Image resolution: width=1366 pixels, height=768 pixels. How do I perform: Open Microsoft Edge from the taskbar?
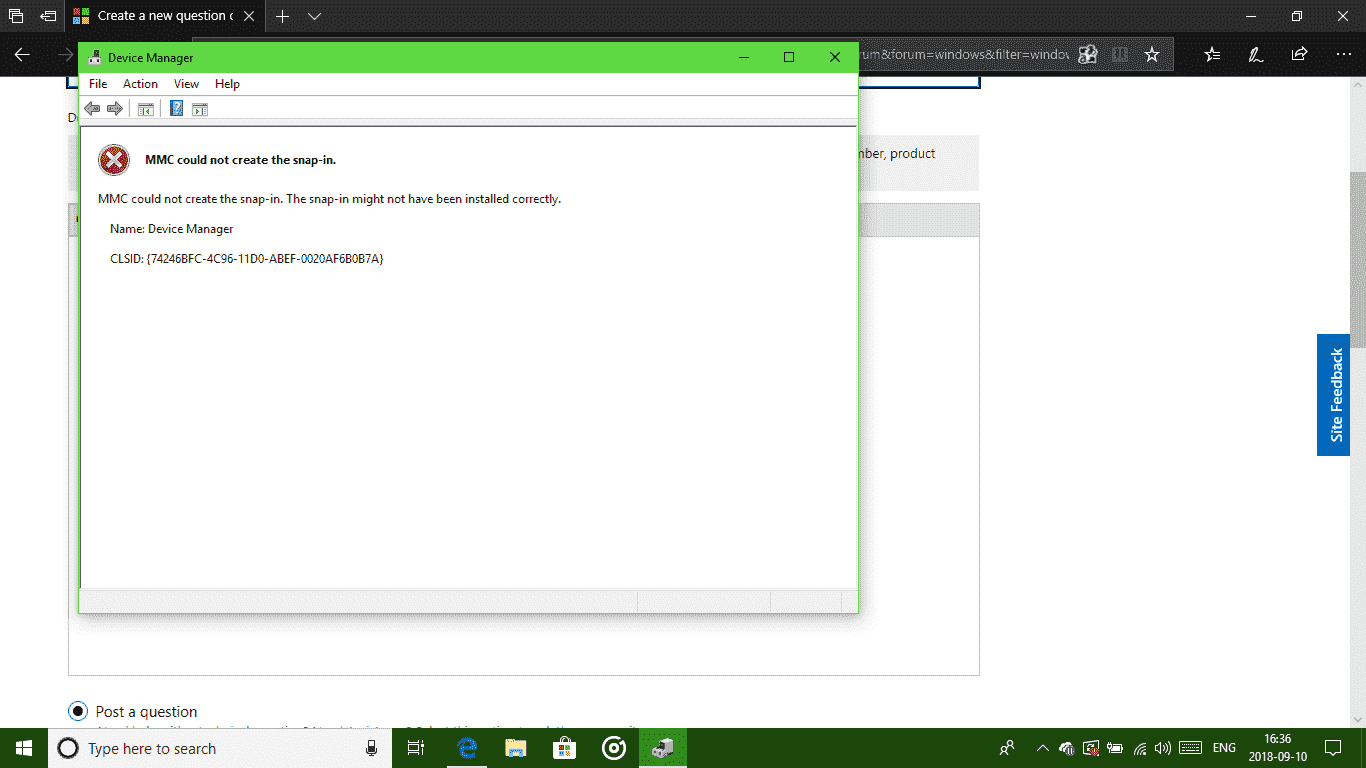467,748
